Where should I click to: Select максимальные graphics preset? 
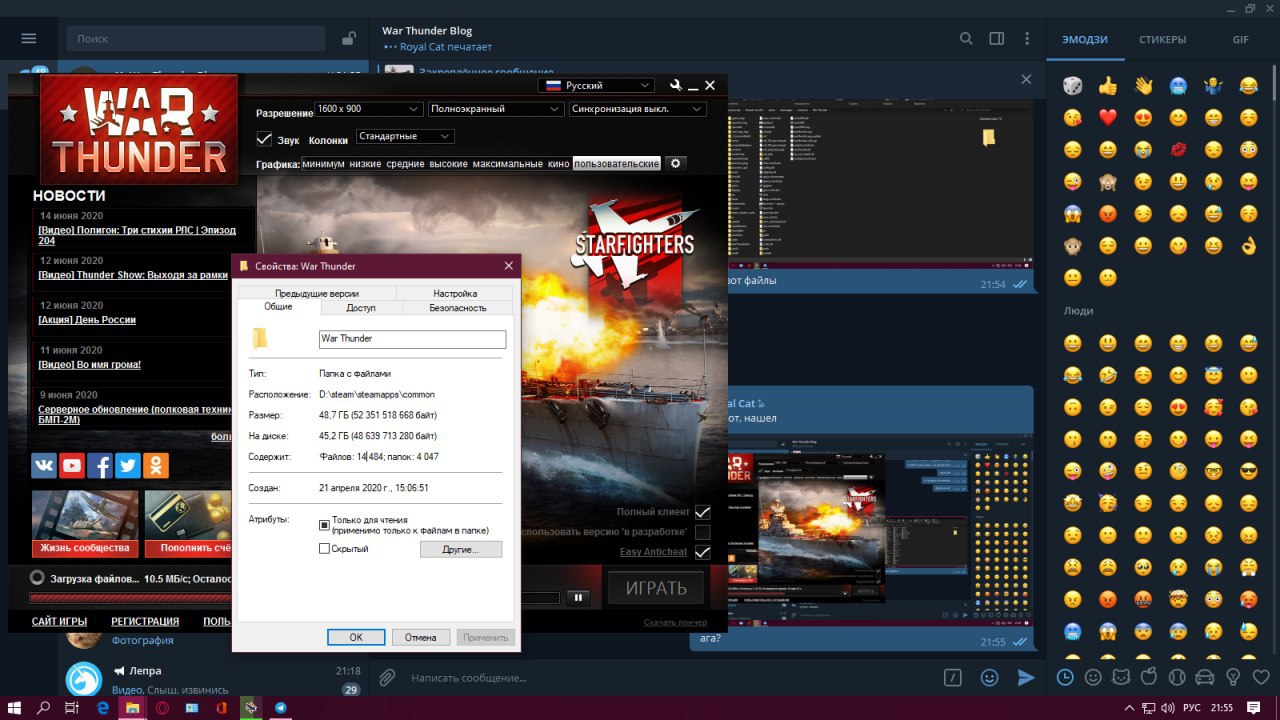point(507,163)
